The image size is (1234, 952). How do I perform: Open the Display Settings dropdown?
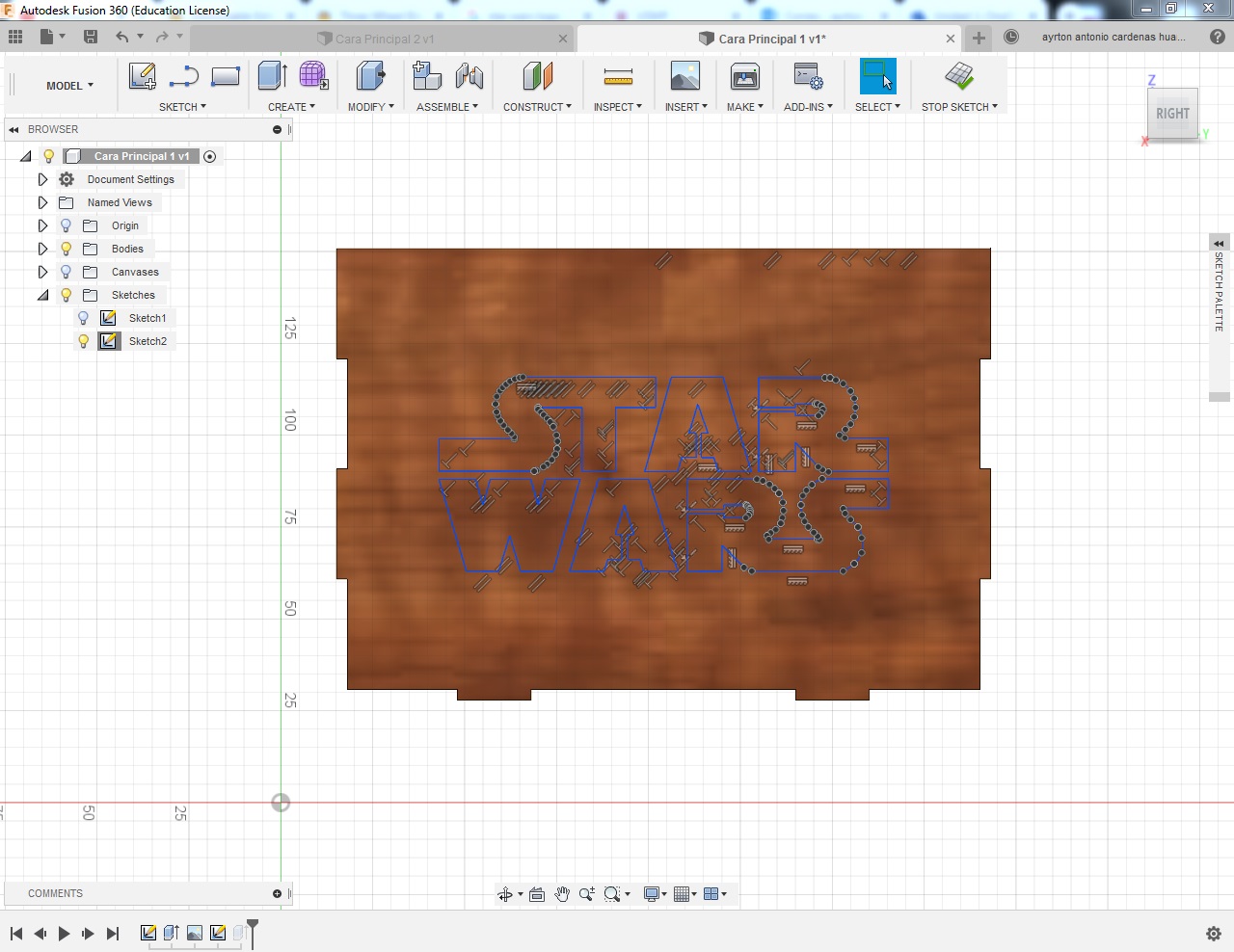[656, 894]
